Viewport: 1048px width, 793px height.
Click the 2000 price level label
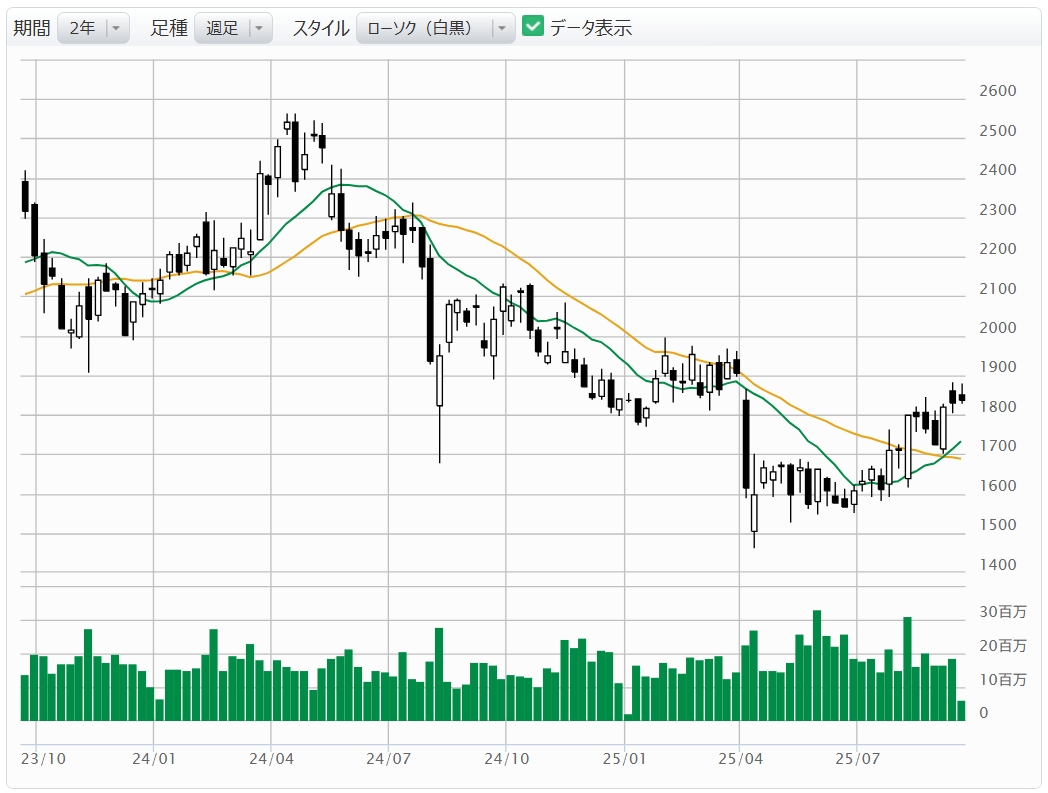pyautogui.click(x=997, y=328)
